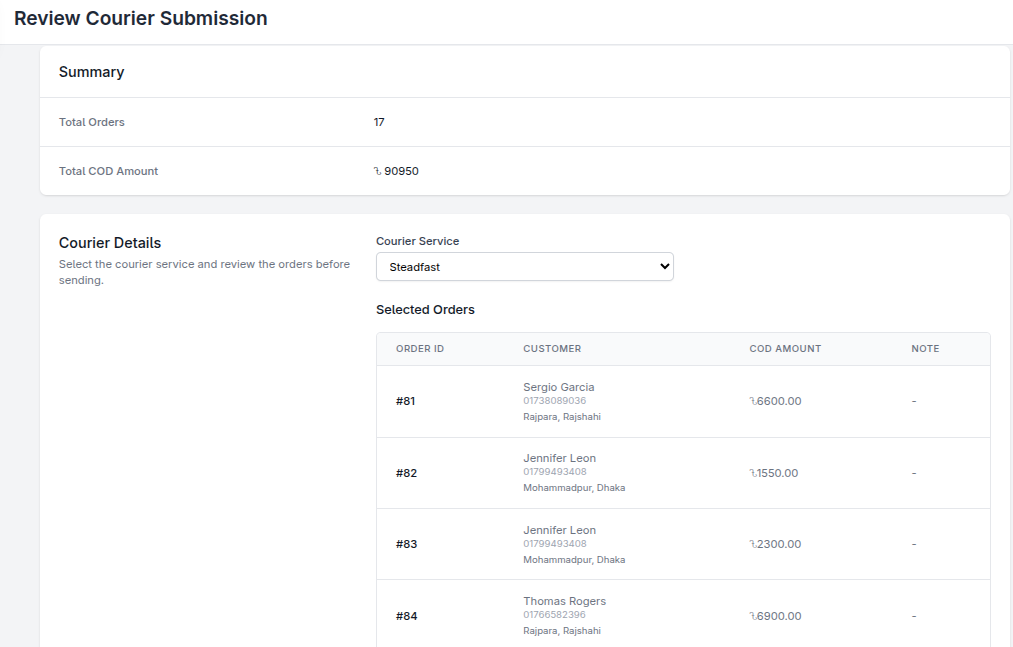
Task: Click phone number 01766582396
Action: (554, 615)
